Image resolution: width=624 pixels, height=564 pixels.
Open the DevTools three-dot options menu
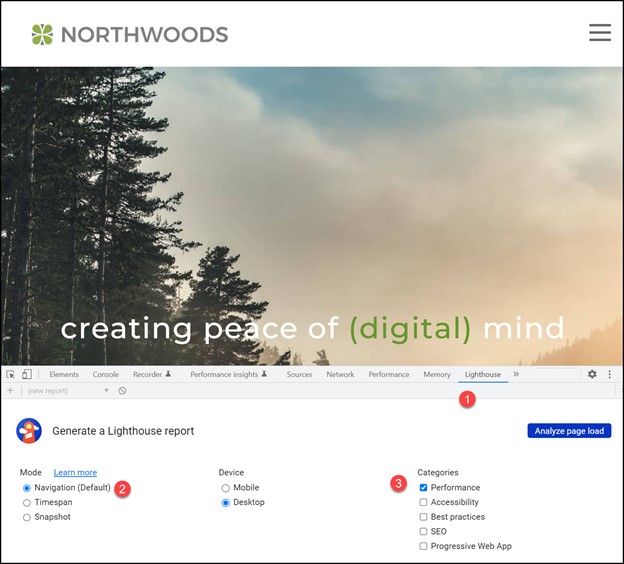coord(609,374)
